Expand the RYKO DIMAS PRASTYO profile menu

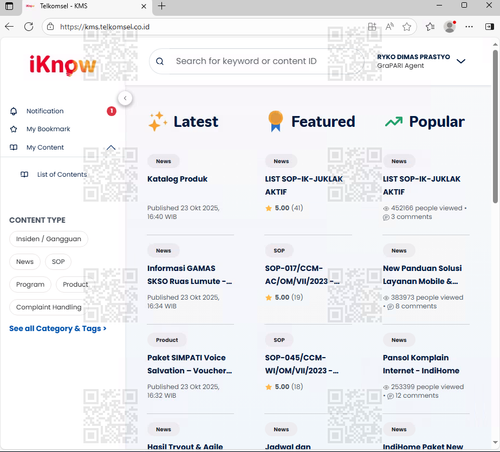pos(461,61)
